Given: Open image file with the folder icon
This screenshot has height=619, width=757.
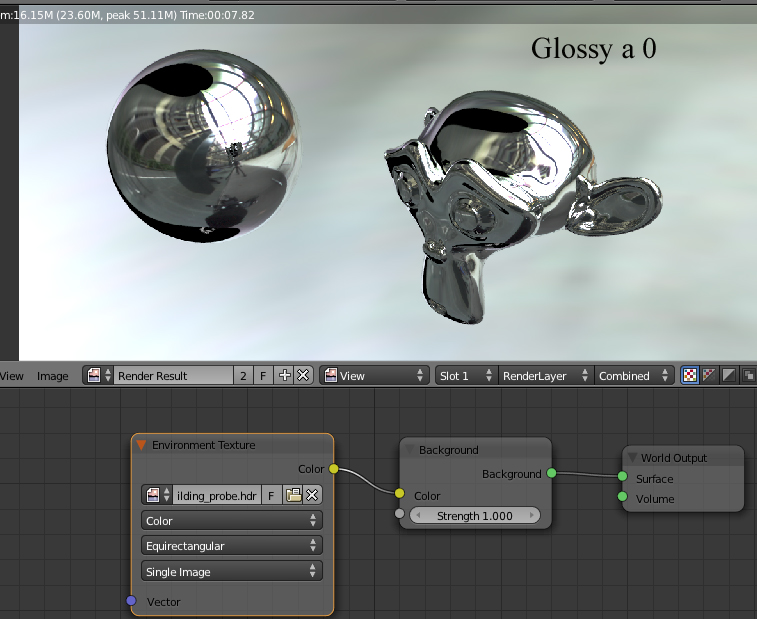Looking at the screenshot, I should [x=293, y=495].
